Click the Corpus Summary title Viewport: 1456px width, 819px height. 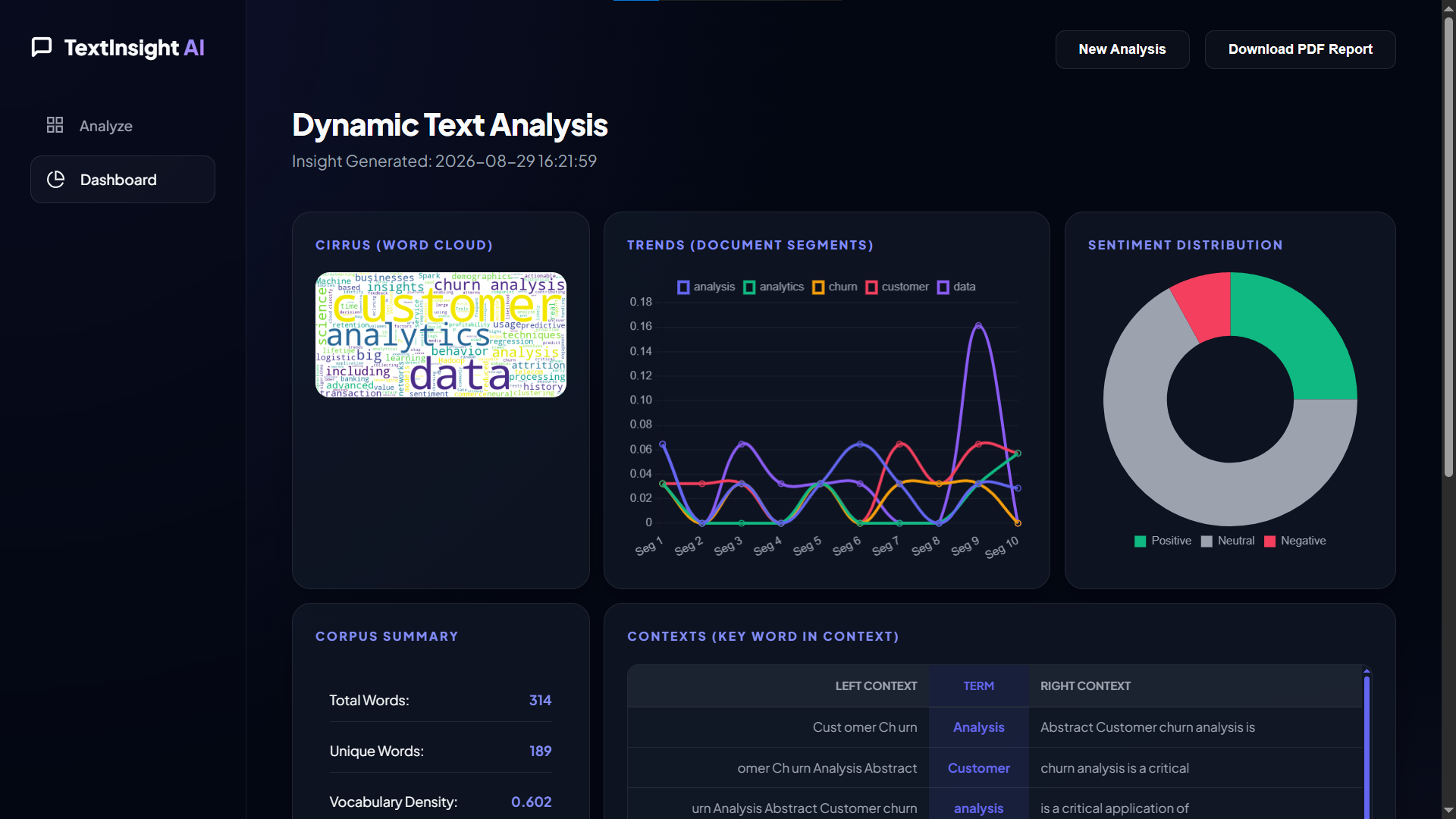[387, 636]
